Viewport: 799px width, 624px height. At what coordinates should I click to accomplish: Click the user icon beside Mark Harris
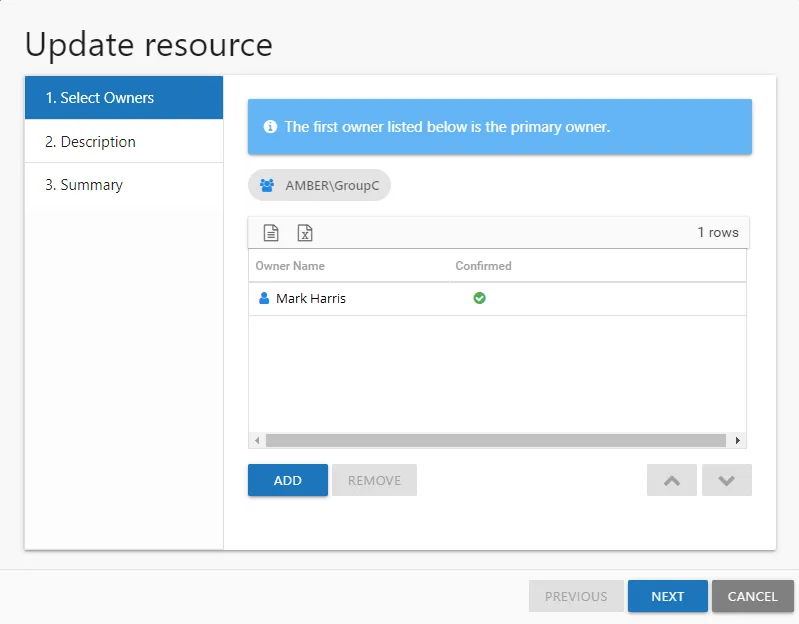point(264,298)
